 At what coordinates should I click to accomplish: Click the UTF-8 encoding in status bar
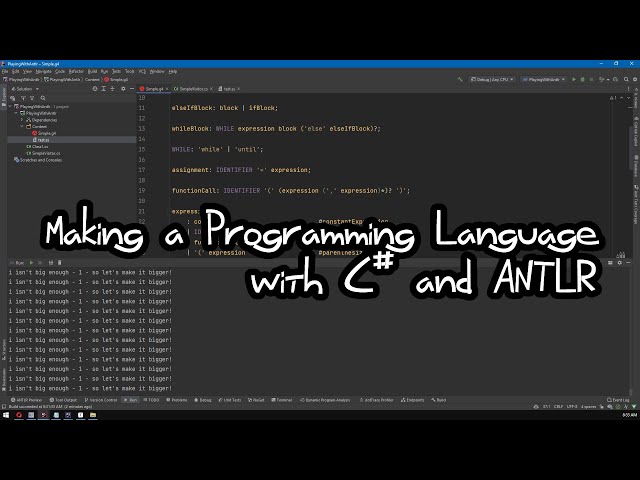point(572,407)
